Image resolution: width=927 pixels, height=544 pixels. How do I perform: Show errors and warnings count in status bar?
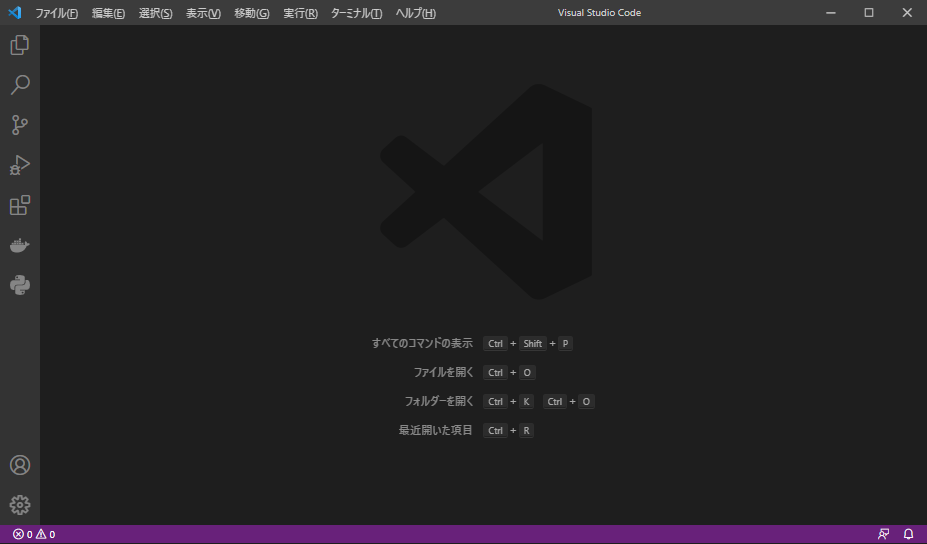[34, 535]
